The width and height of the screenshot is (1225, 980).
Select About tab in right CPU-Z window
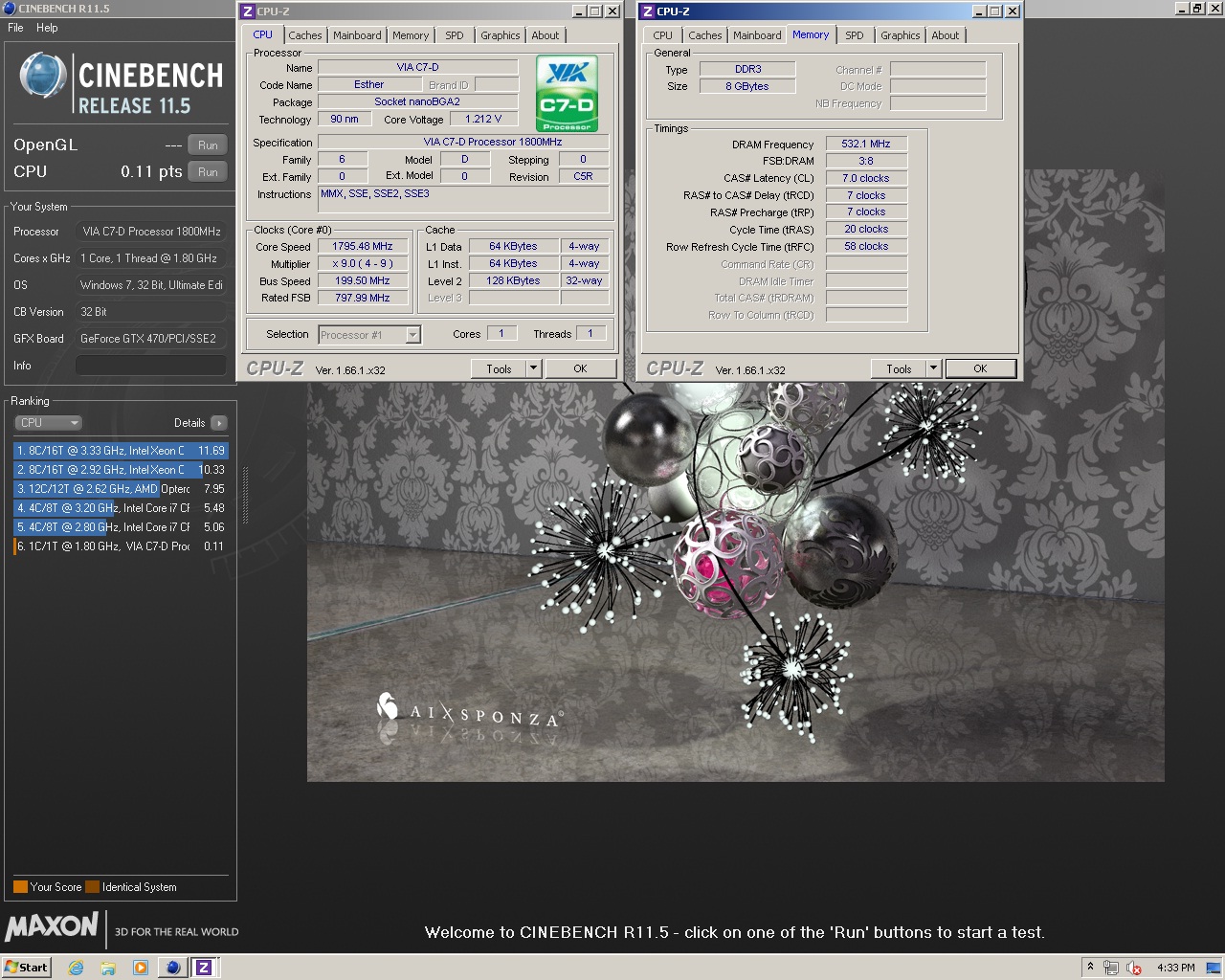946,35
